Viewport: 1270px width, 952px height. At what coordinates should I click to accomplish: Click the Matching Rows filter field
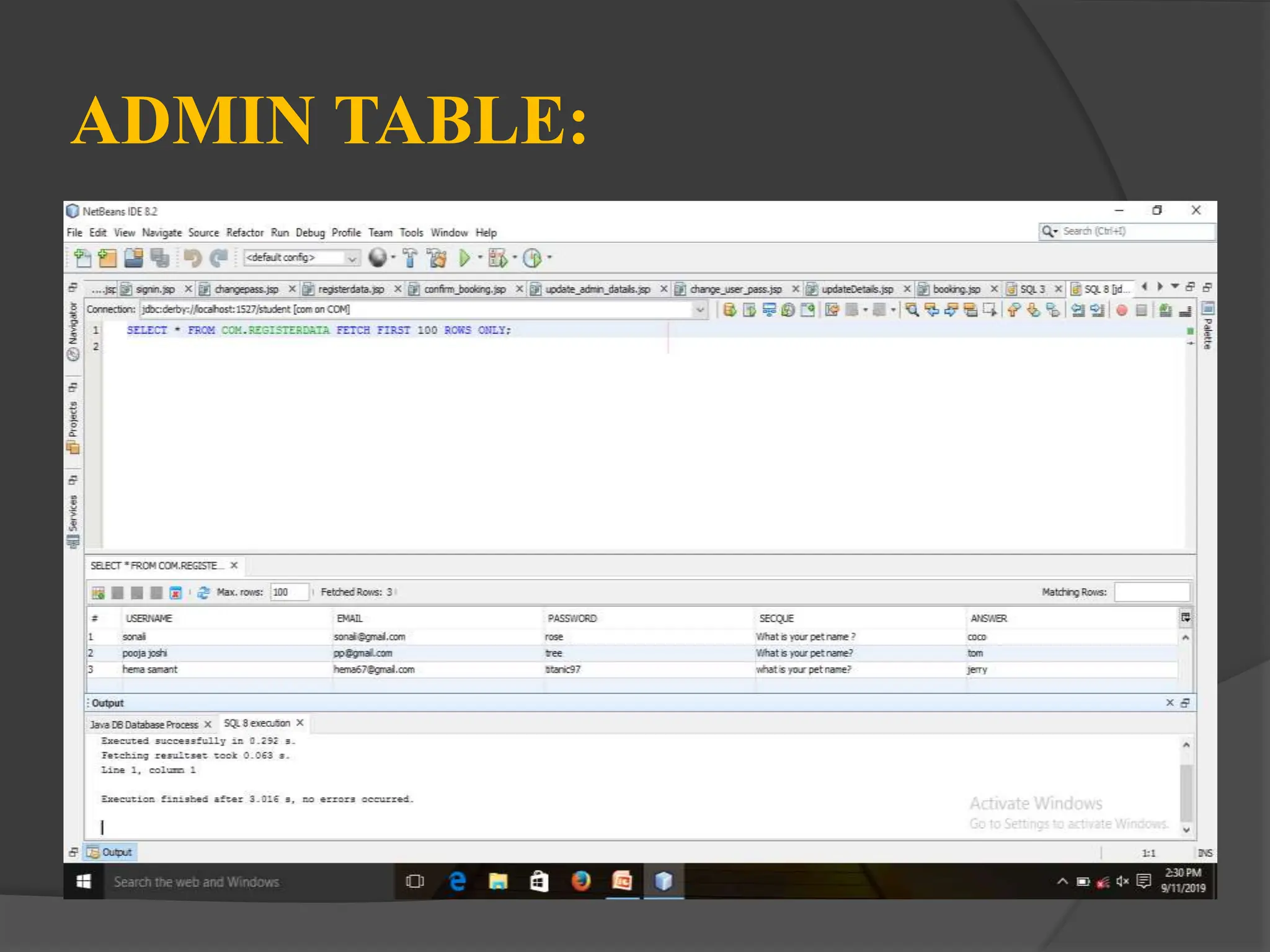(1152, 593)
